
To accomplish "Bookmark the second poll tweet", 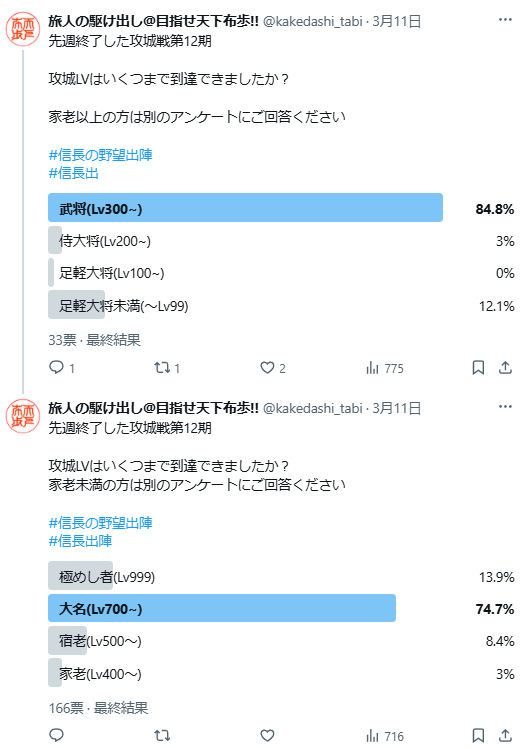I will [x=478, y=735].
